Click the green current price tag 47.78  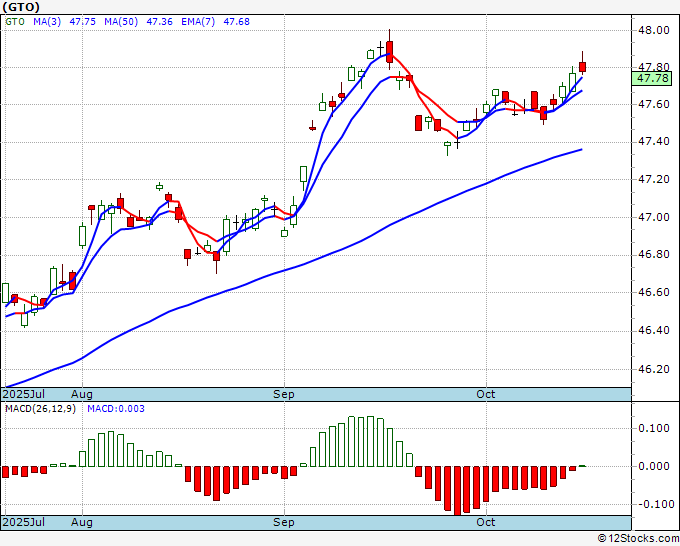[652, 78]
